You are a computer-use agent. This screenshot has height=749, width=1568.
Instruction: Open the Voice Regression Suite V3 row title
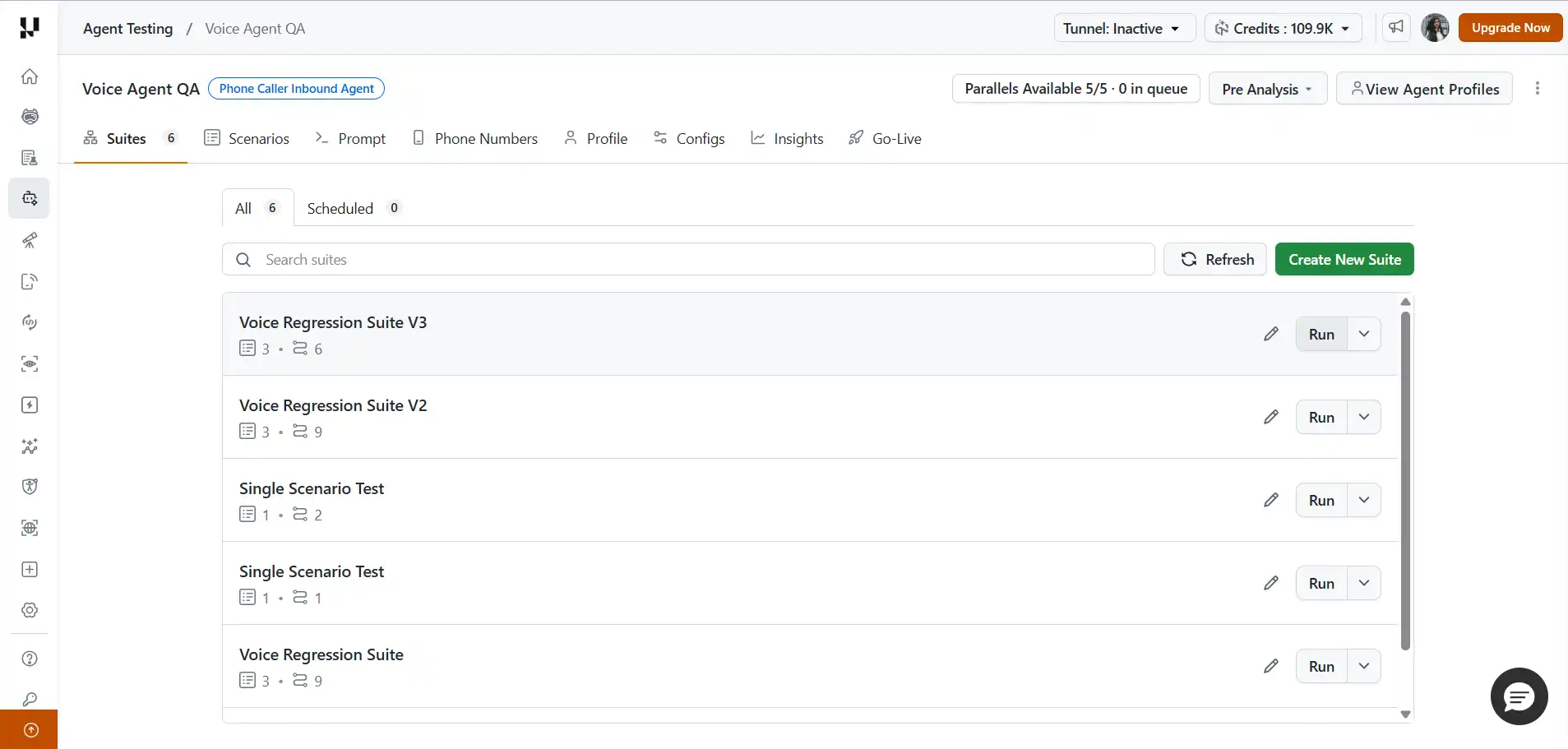click(333, 322)
